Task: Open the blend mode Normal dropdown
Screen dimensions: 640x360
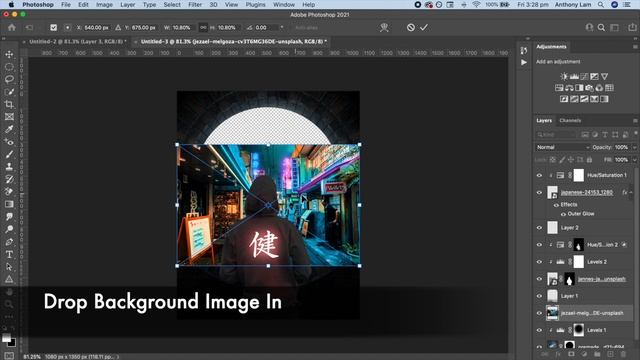Action: [562, 147]
